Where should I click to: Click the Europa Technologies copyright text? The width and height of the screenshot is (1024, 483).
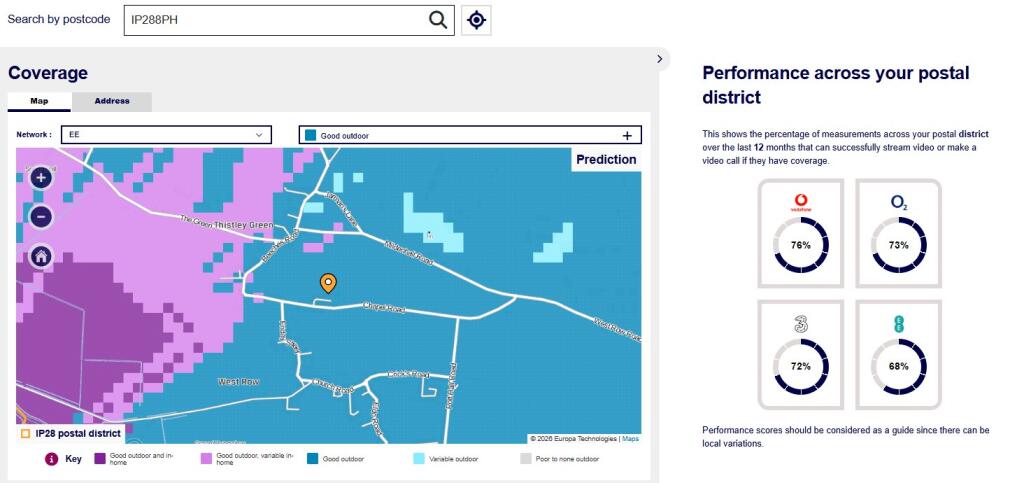574,439
